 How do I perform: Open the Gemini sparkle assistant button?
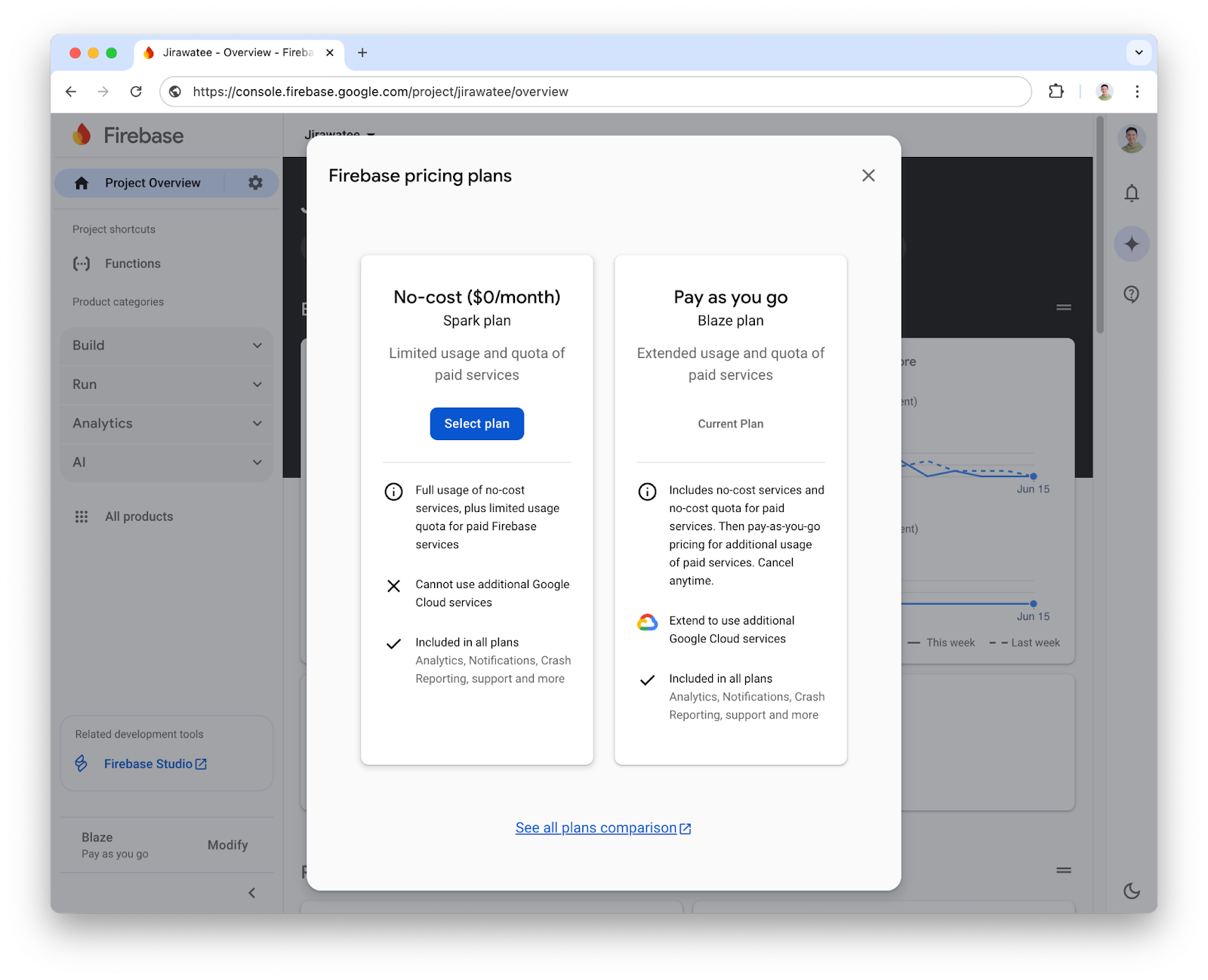[x=1131, y=244]
